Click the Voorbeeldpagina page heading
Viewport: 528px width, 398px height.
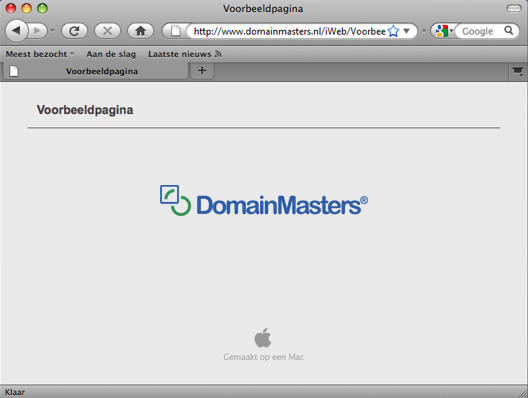pos(85,110)
